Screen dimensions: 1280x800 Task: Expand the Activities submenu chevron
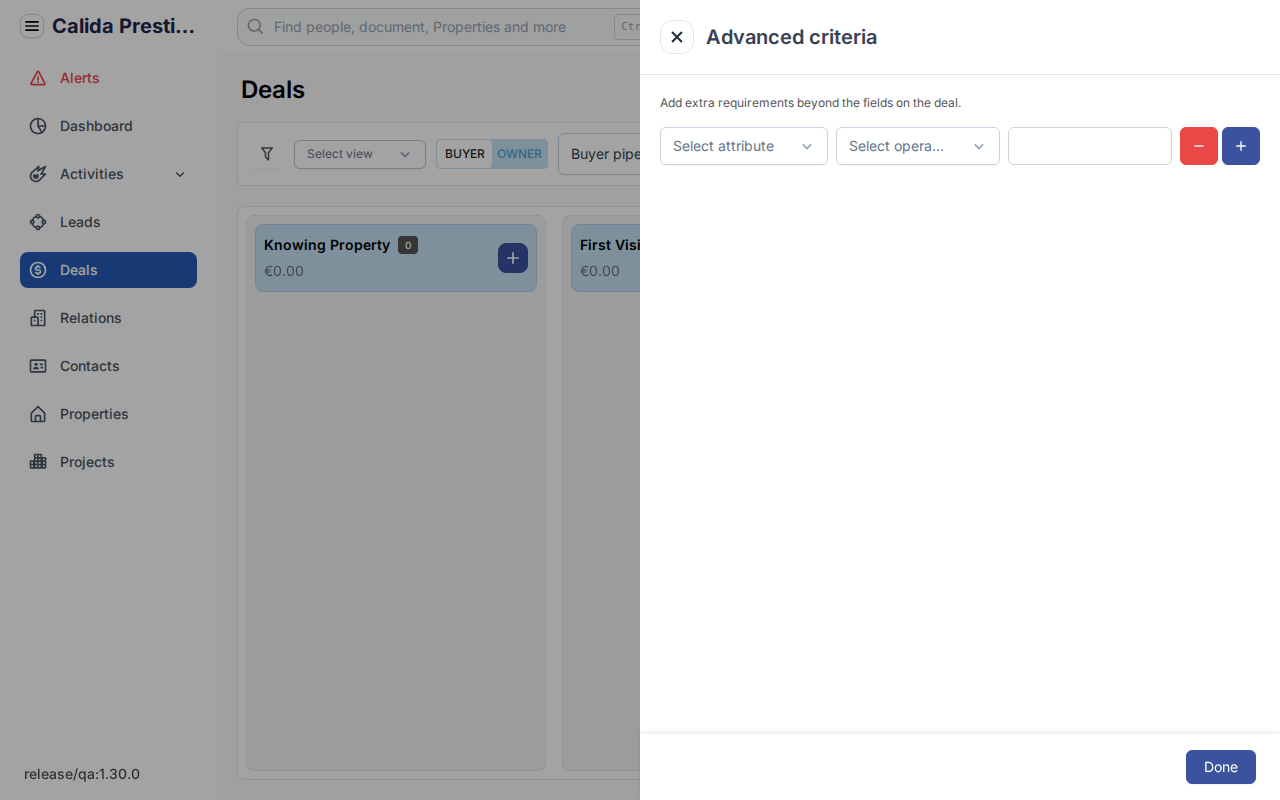point(180,174)
